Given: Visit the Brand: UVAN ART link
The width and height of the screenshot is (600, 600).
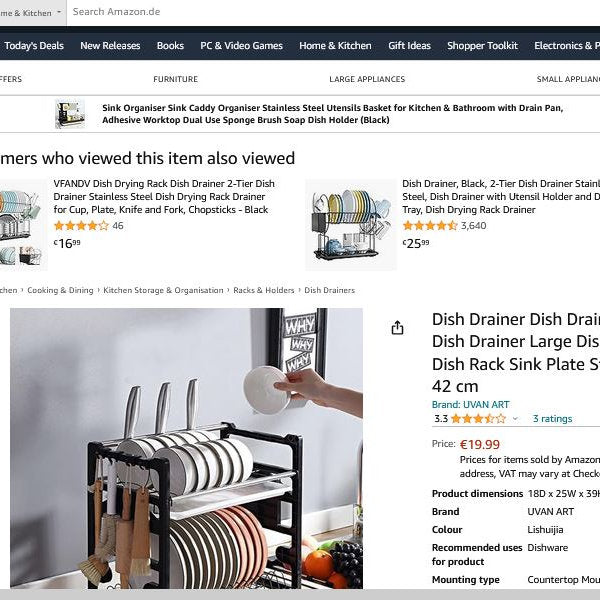Looking at the screenshot, I should point(470,405).
